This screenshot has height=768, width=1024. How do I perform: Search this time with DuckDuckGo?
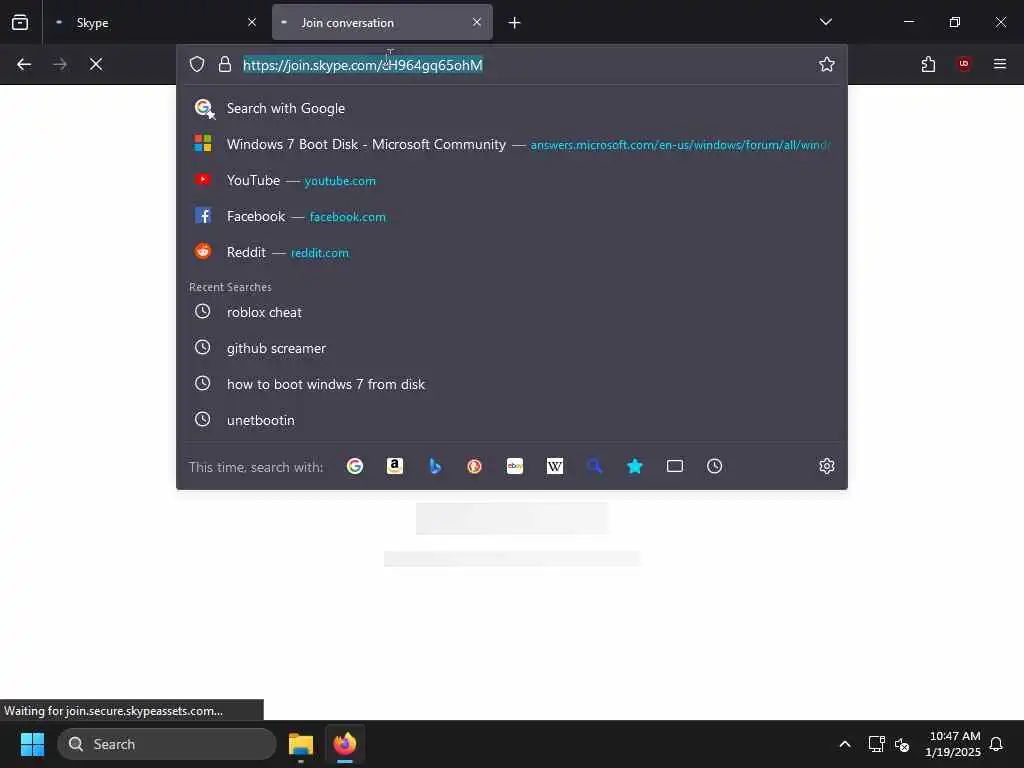[x=475, y=466]
